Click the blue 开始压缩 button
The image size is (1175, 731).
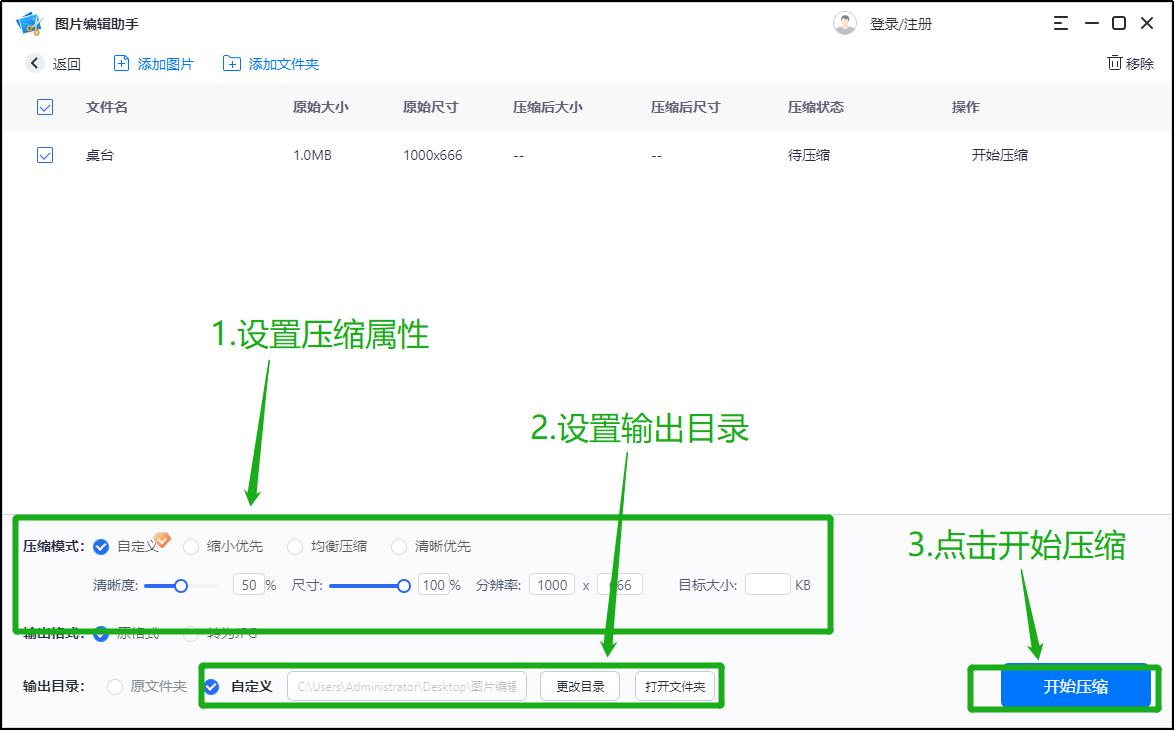(1076, 687)
